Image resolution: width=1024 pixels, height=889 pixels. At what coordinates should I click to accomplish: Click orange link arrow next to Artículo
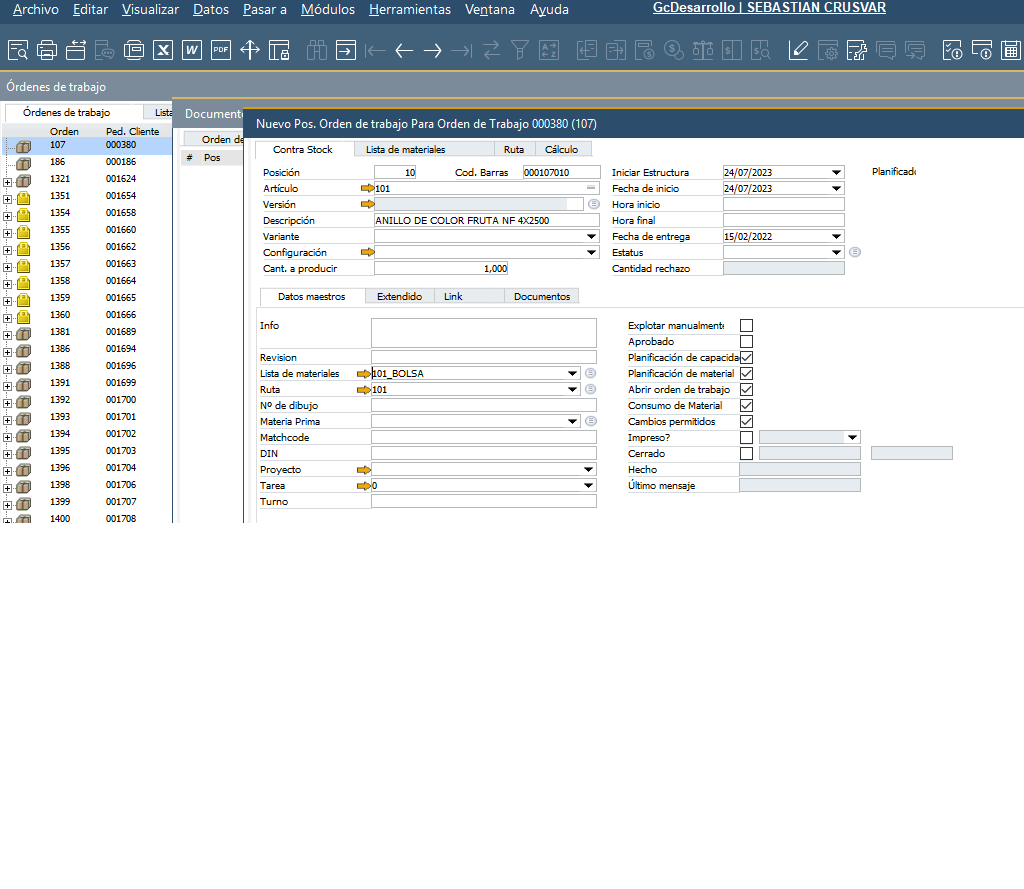pyautogui.click(x=368, y=188)
